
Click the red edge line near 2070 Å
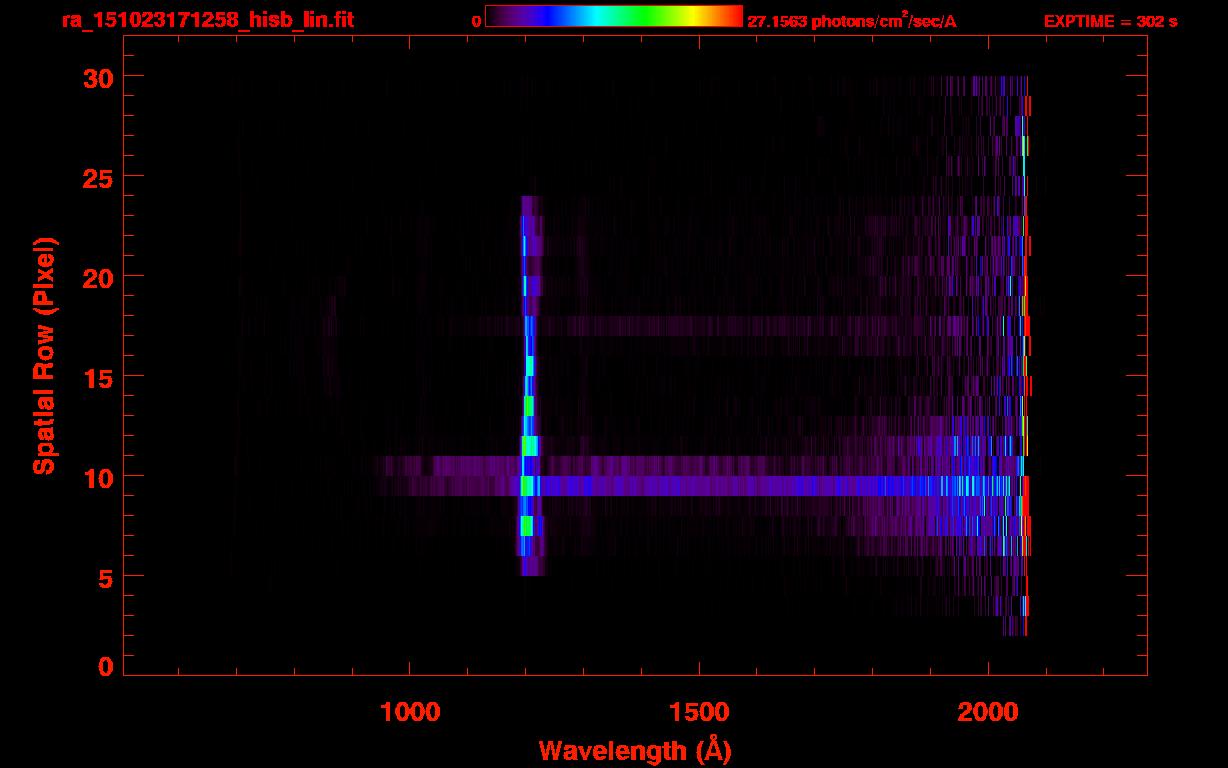coord(1027,355)
